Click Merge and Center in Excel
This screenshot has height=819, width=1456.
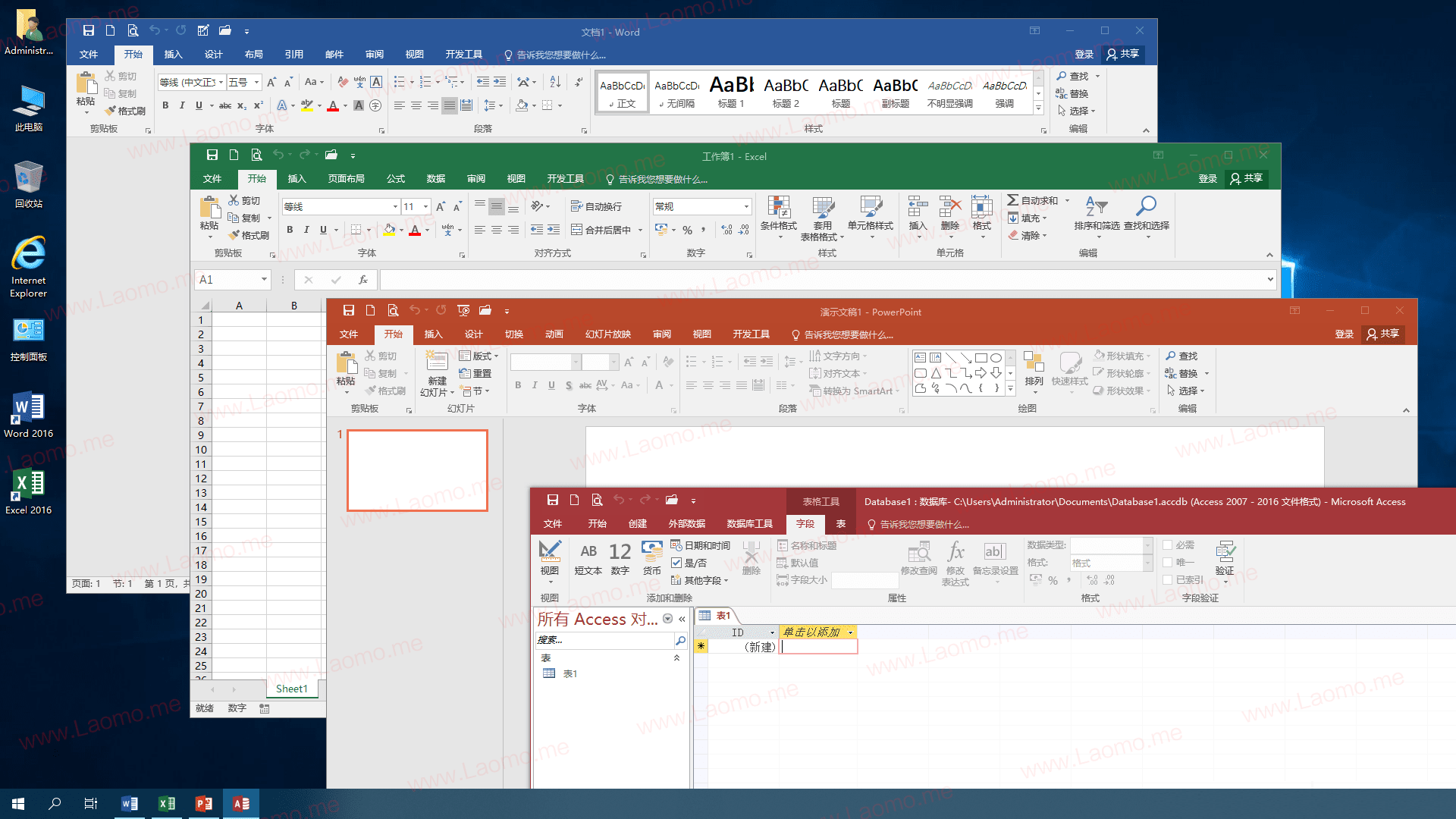click(601, 230)
